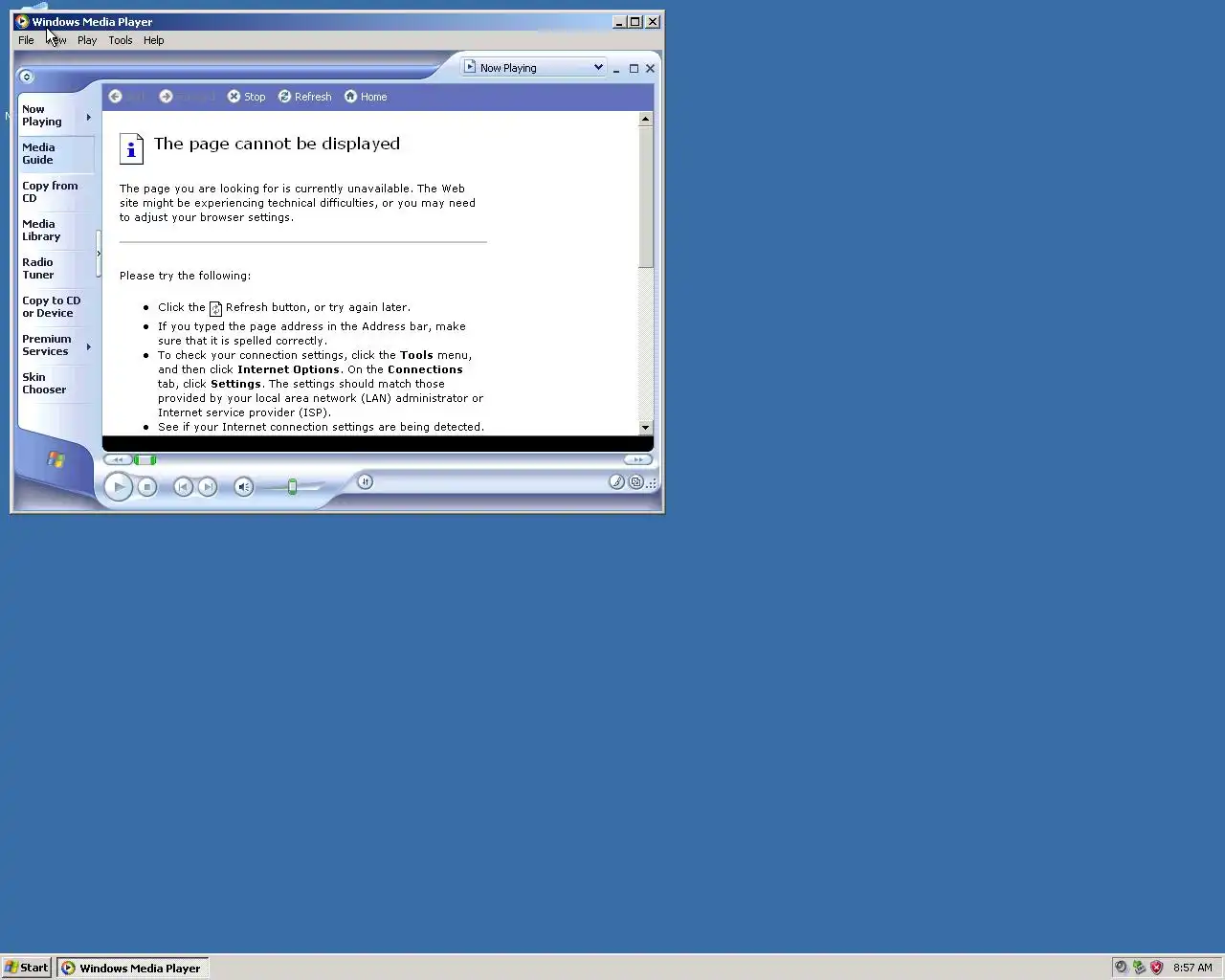The width and height of the screenshot is (1225, 980).
Task: Go to Home in the guide toolbar
Action: (366, 97)
